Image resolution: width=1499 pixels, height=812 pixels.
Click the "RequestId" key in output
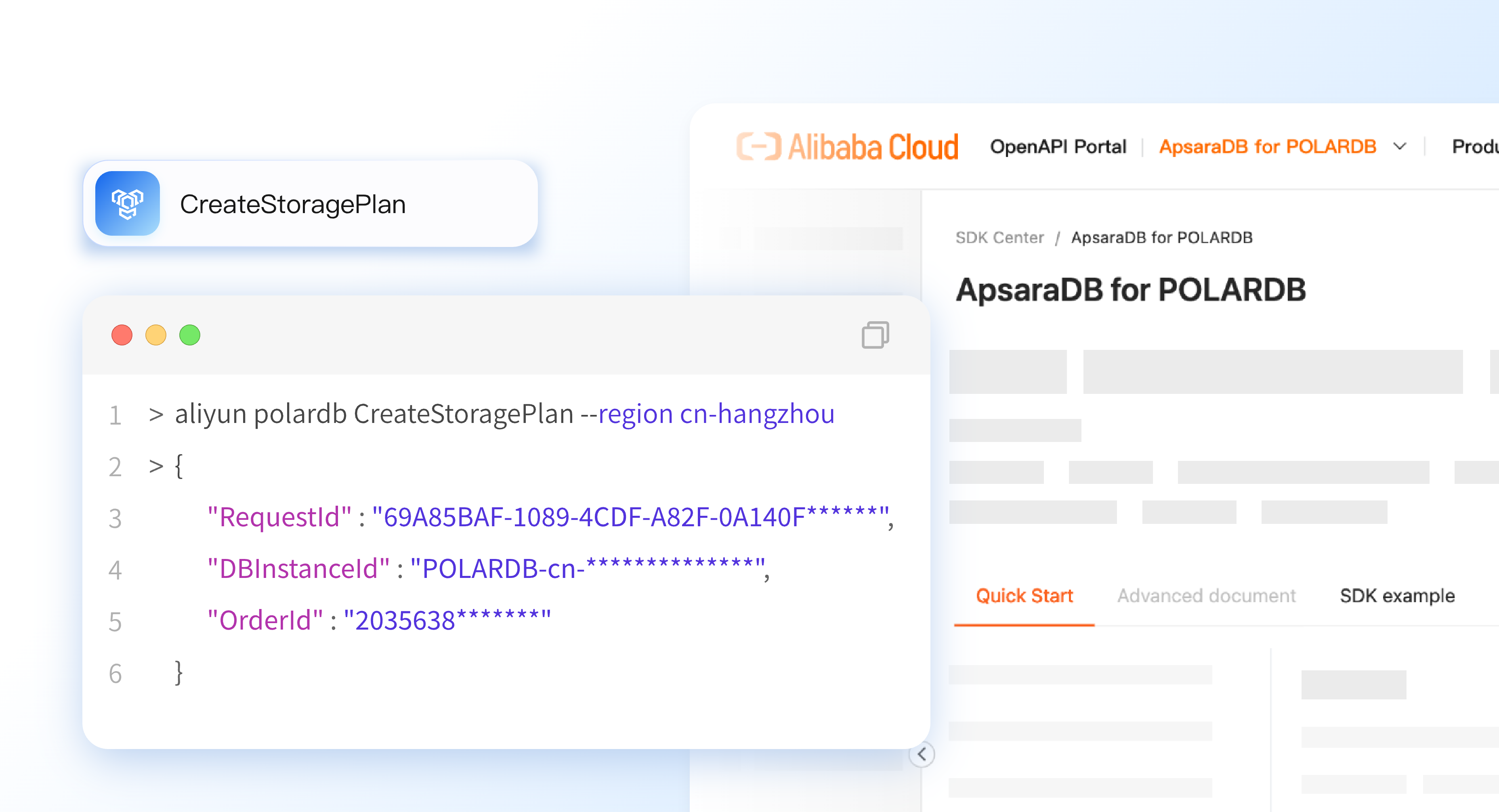pyautogui.click(x=279, y=517)
